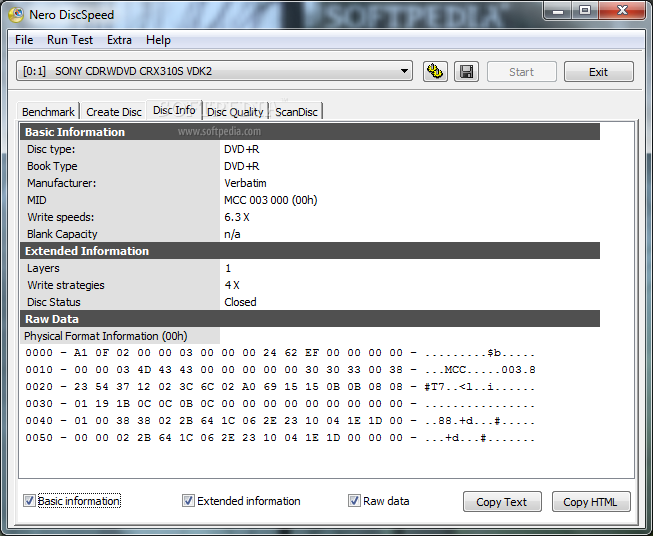This screenshot has width=653, height=536.
Task: Click the Start button
Action: (x=521, y=72)
